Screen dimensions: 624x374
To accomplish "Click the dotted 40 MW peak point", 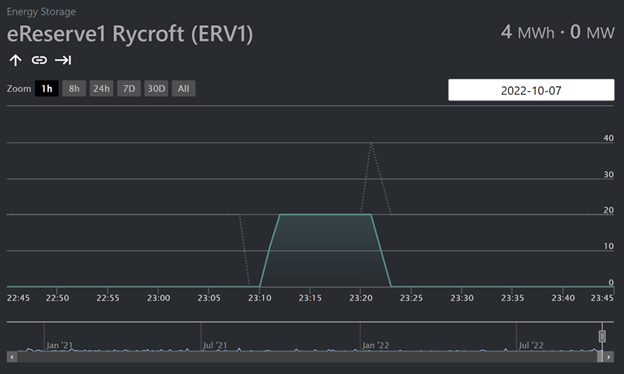I will click(x=371, y=143).
